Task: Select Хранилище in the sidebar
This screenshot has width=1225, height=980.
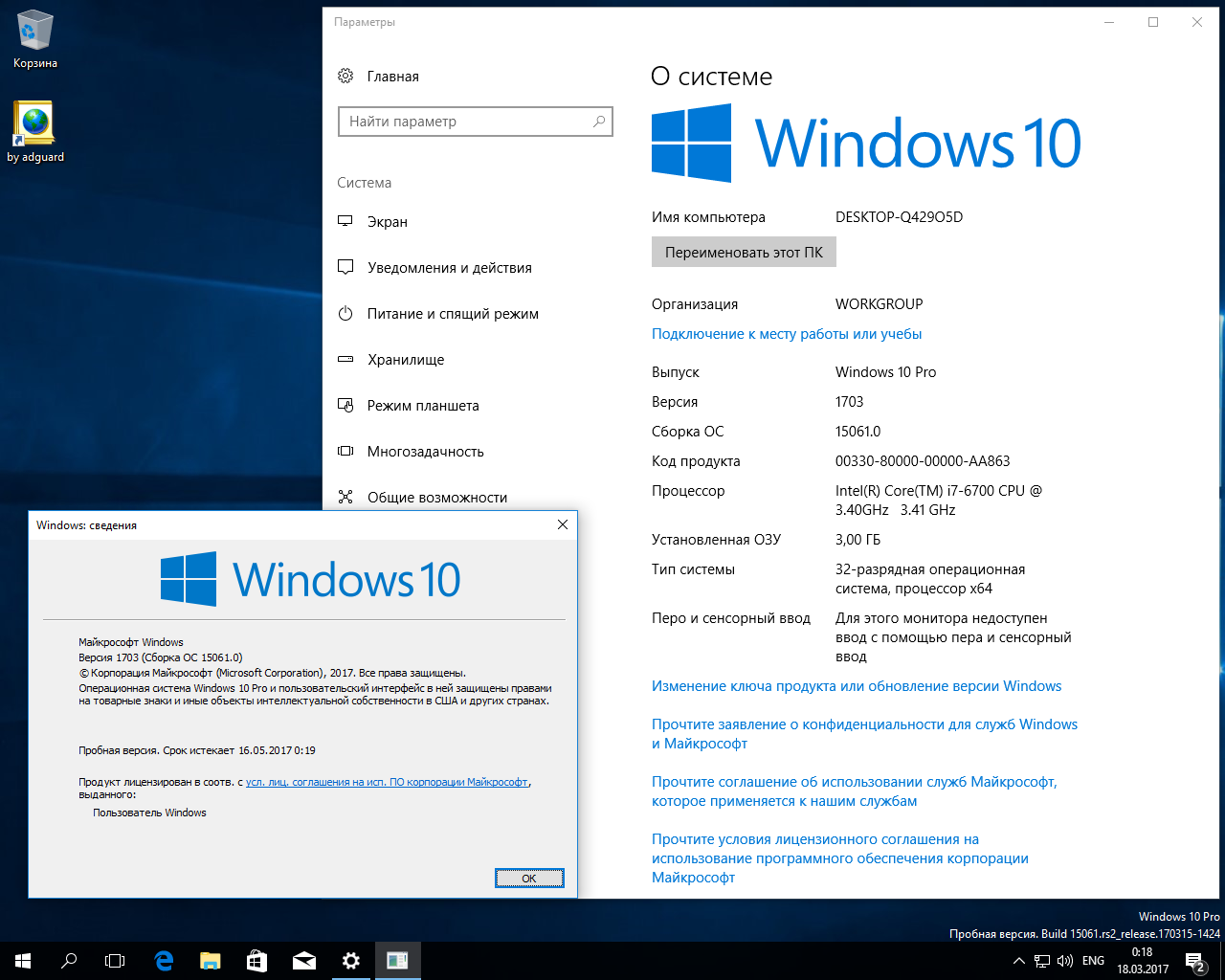Action: coord(406,359)
